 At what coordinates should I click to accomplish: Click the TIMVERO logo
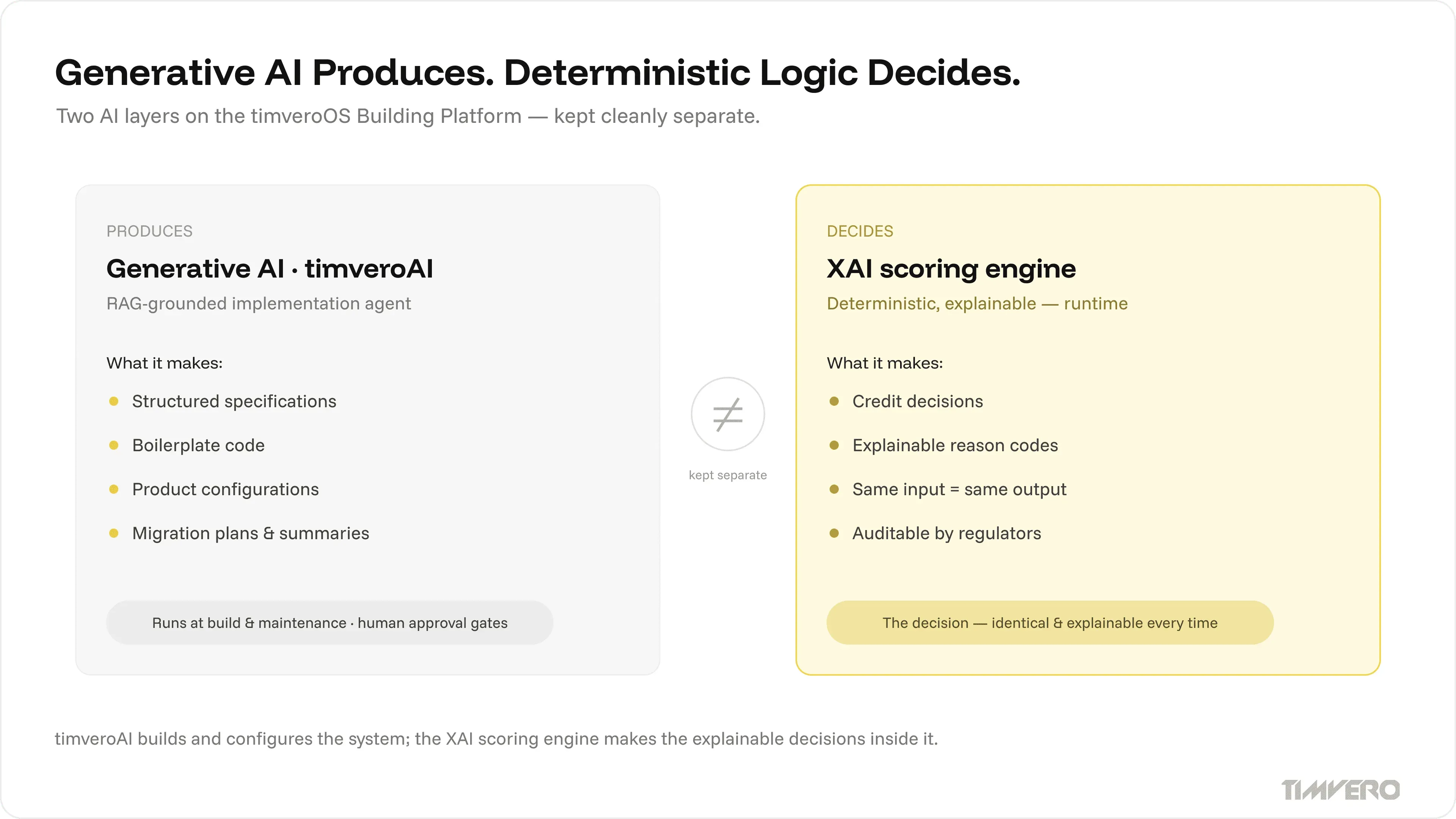[x=1340, y=789]
